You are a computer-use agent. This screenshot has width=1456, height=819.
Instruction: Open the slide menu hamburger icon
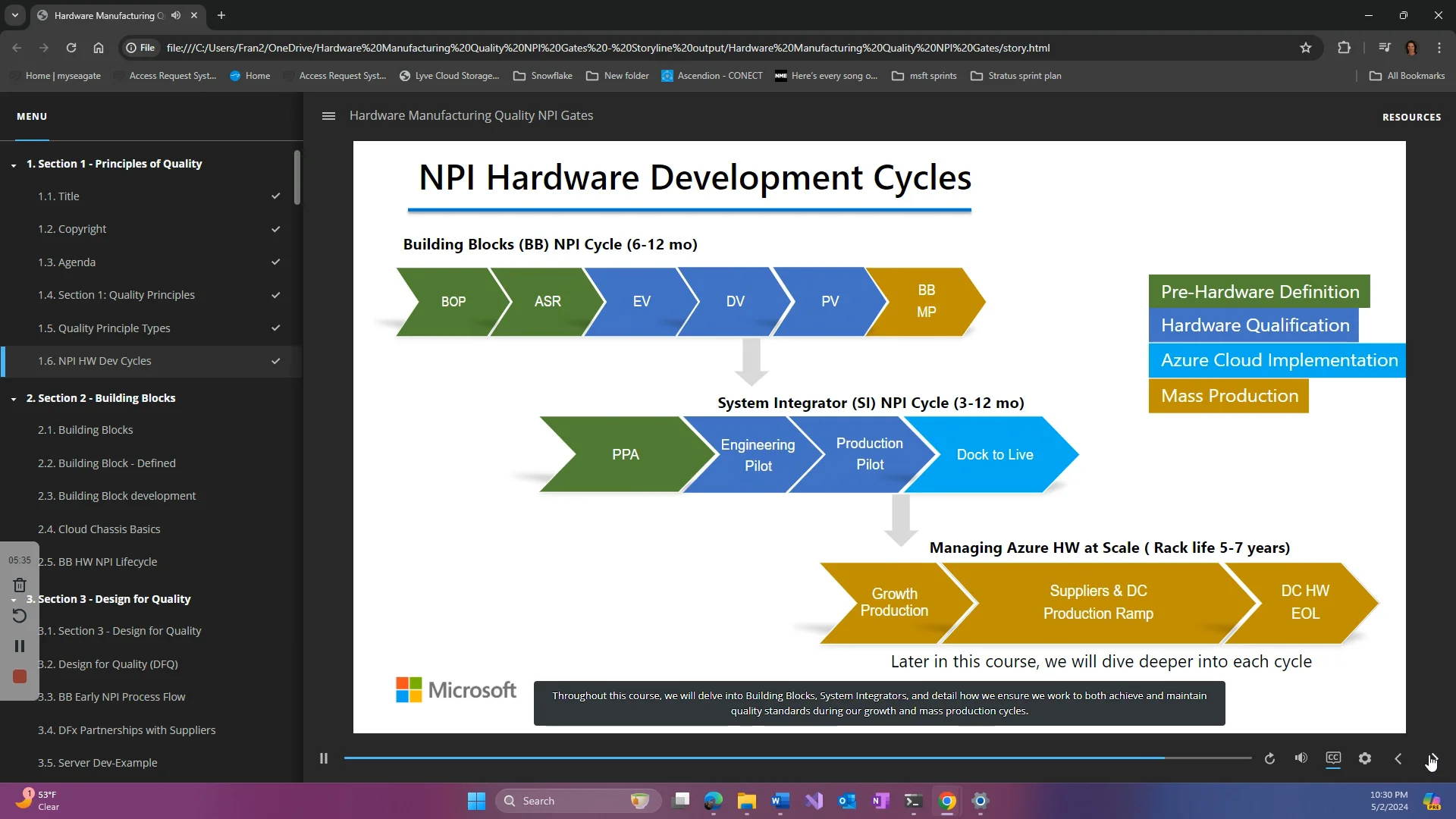point(328,115)
